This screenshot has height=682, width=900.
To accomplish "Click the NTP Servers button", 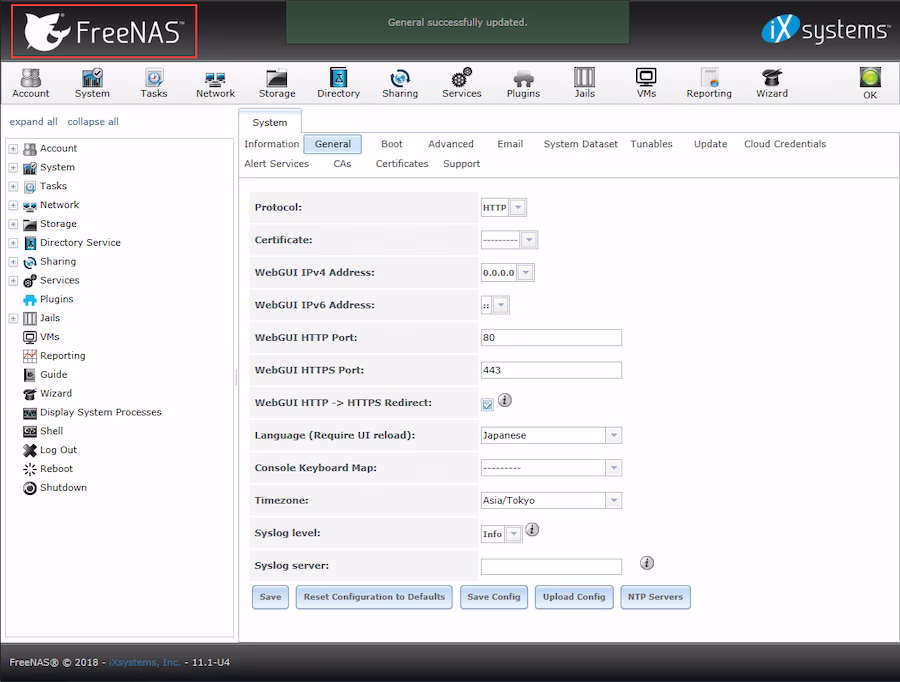I will [x=655, y=597].
